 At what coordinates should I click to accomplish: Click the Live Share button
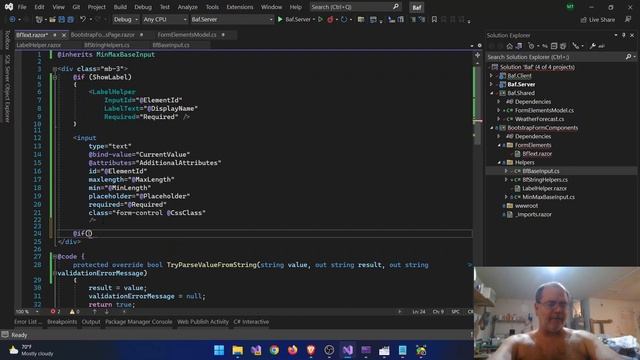pos(598,20)
